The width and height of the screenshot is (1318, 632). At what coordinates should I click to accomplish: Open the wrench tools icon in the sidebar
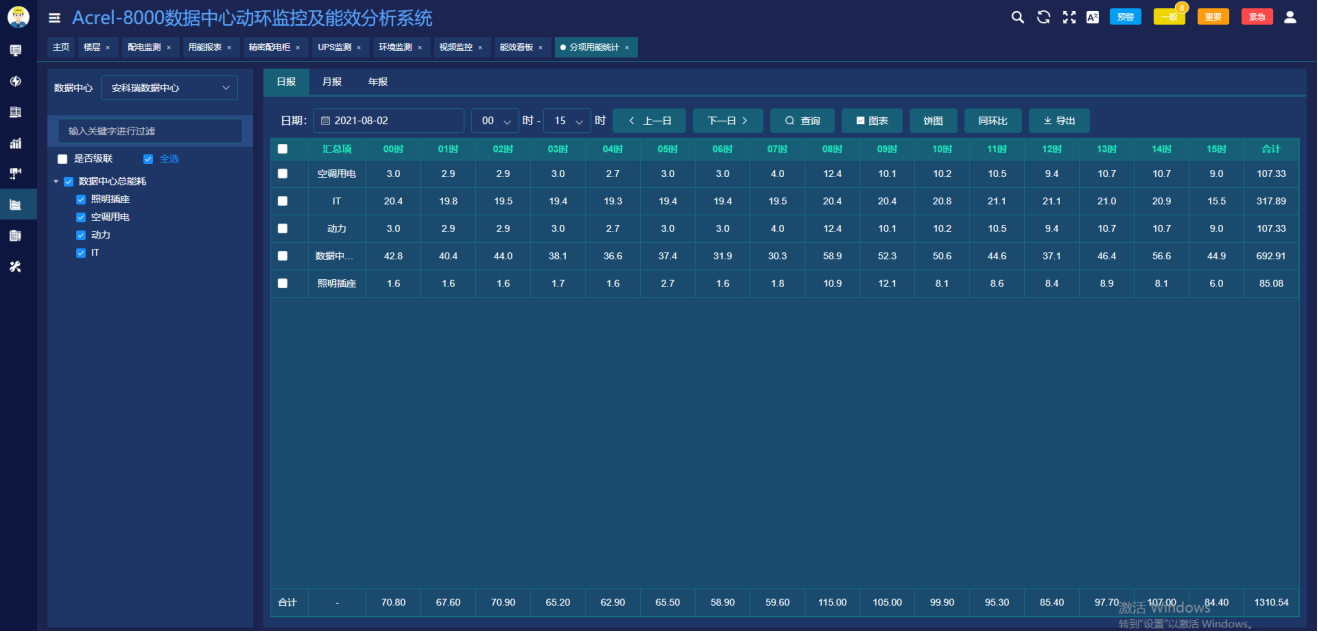click(16, 266)
